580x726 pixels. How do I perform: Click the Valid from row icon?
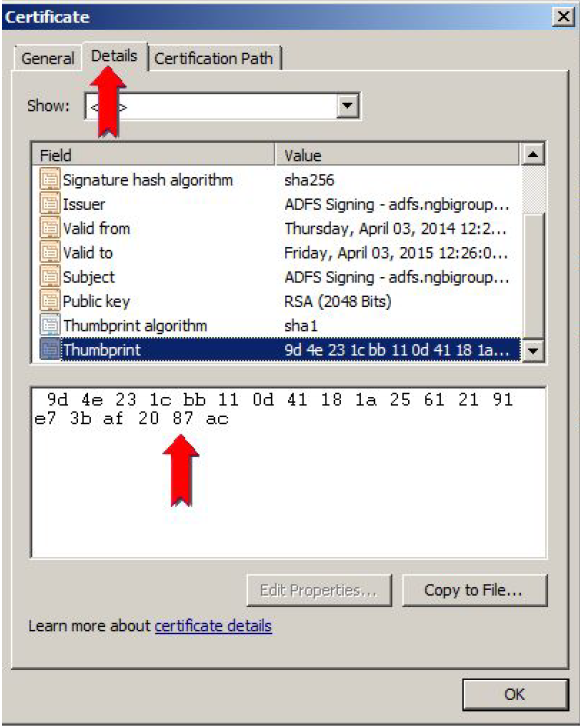click(x=50, y=228)
